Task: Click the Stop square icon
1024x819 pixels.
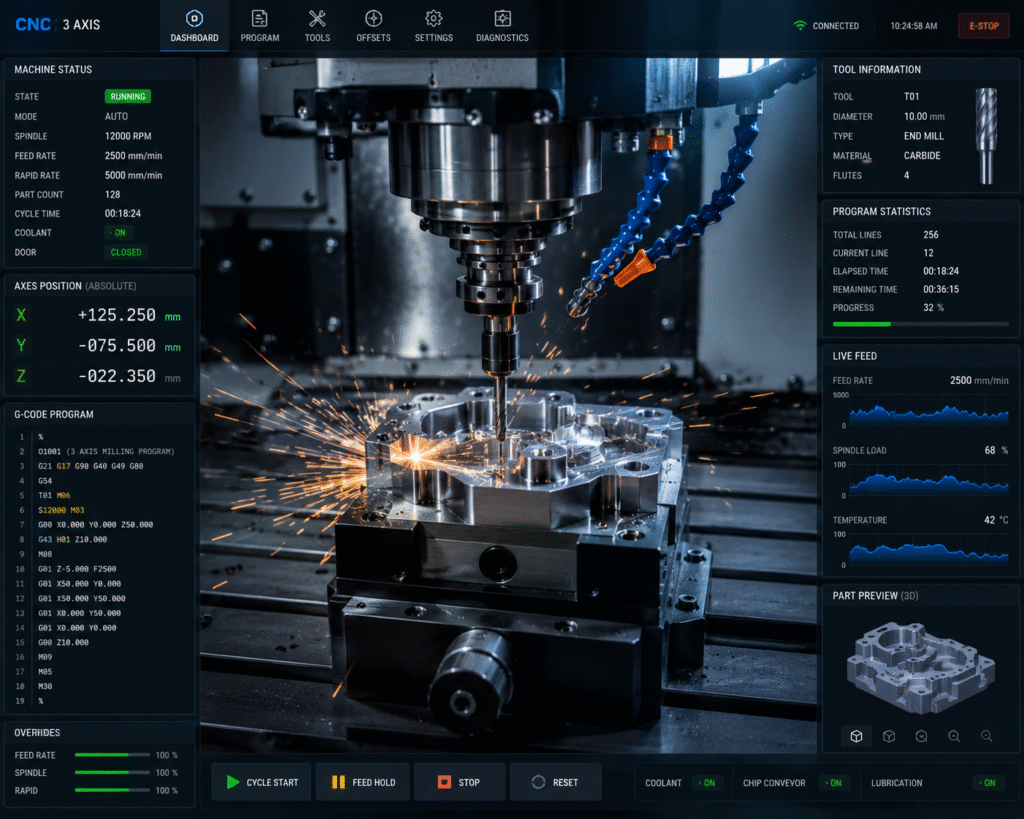Action: [x=444, y=782]
